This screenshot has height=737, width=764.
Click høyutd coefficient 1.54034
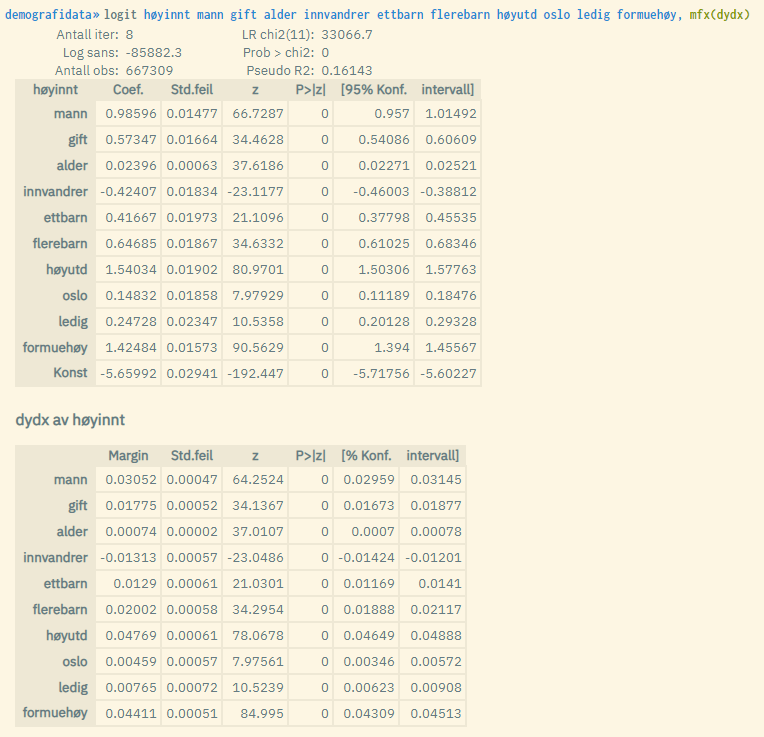128,269
